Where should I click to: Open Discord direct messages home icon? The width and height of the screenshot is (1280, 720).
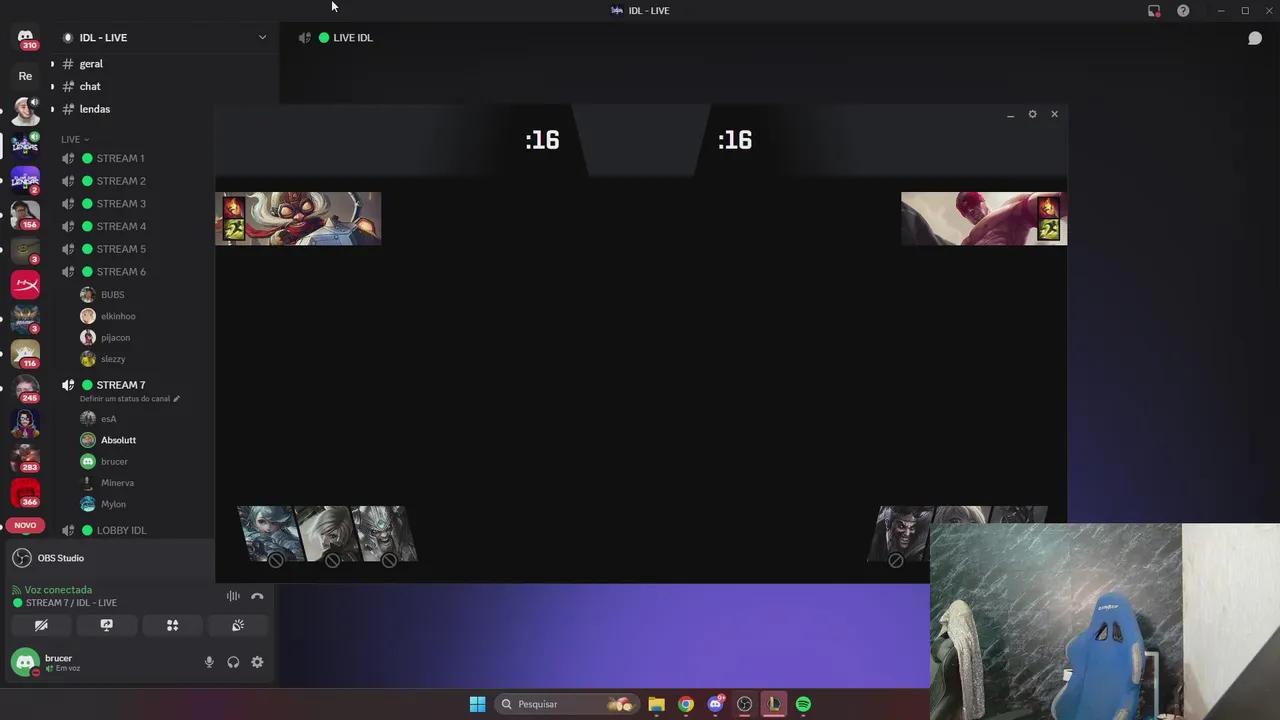25,38
